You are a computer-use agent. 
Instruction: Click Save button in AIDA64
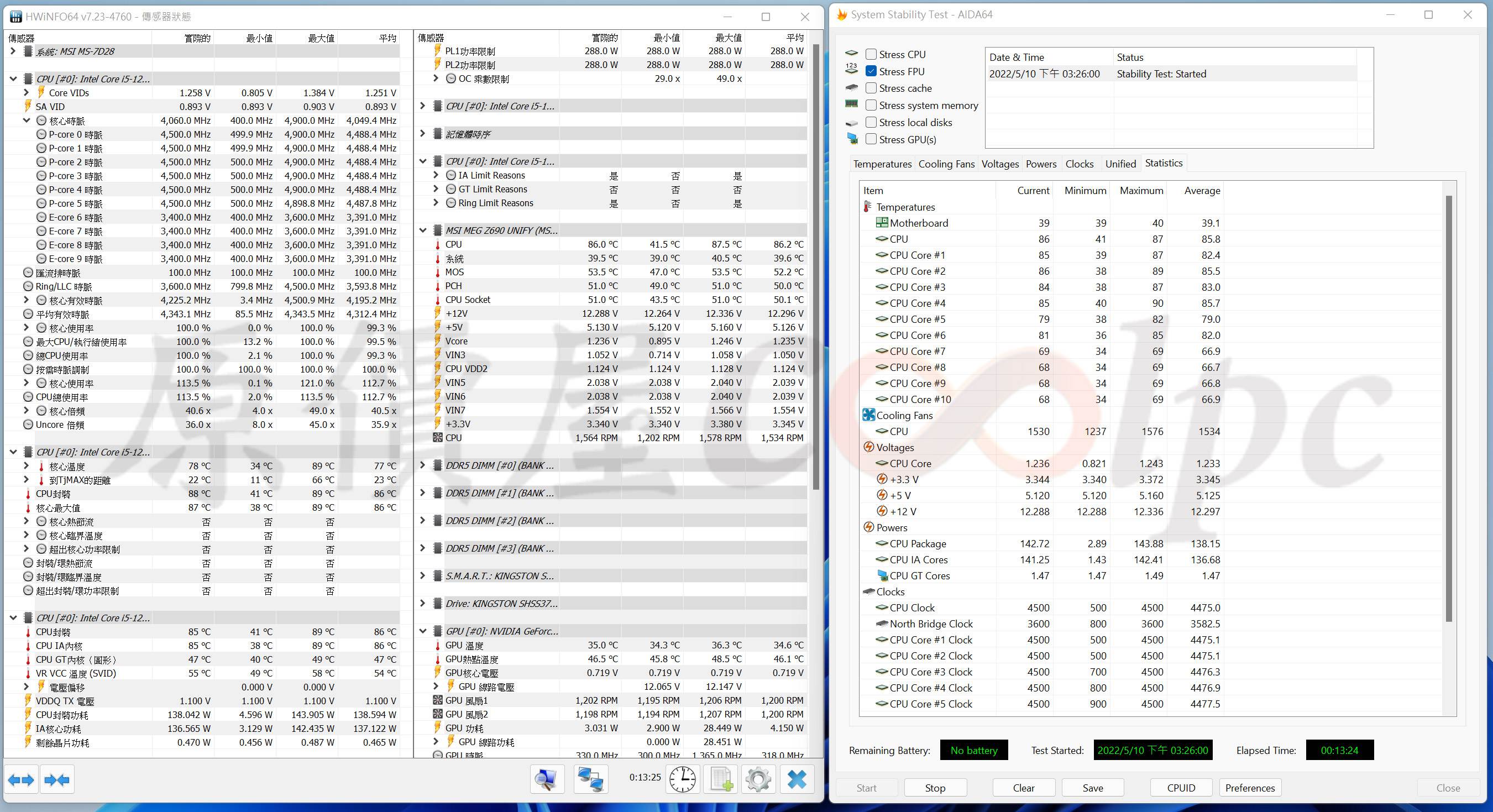coord(1092,788)
